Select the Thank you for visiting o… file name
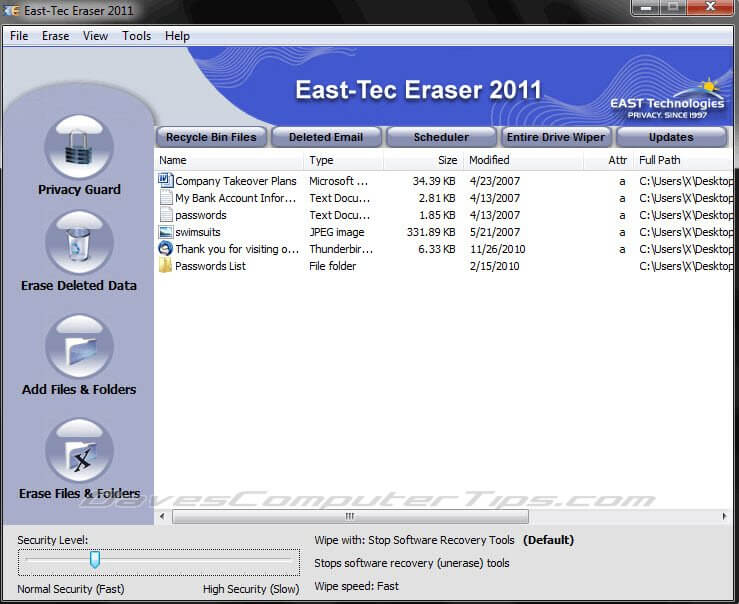Image resolution: width=739 pixels, height=604 pixels. [x=237, y=249]
